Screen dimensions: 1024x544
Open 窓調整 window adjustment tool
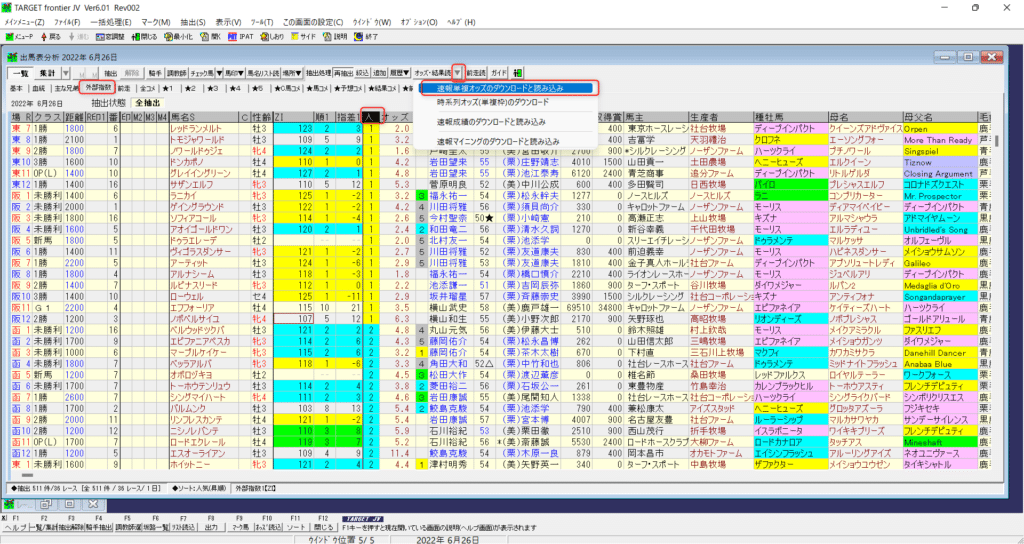[110, 37]
